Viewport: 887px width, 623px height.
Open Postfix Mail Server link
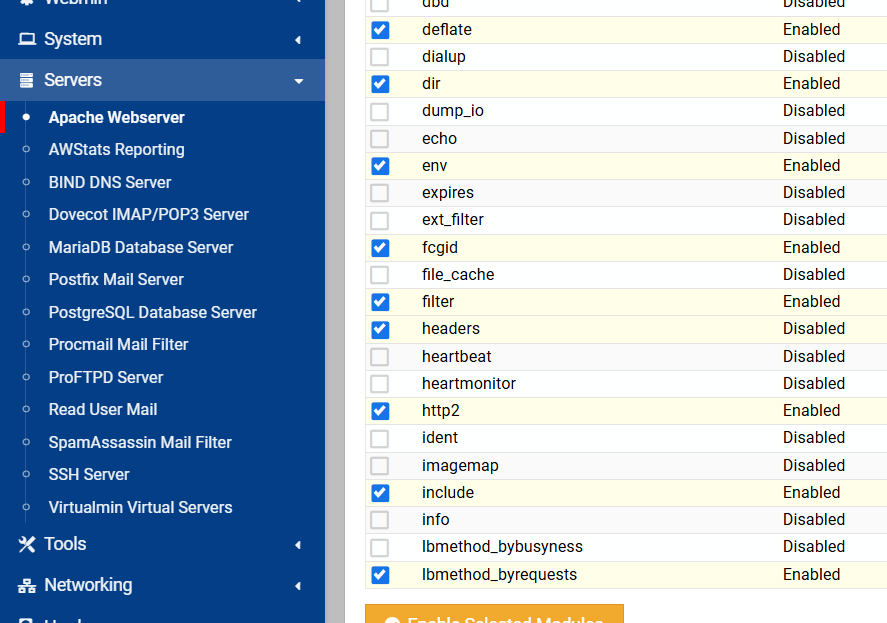click(116, 279)
